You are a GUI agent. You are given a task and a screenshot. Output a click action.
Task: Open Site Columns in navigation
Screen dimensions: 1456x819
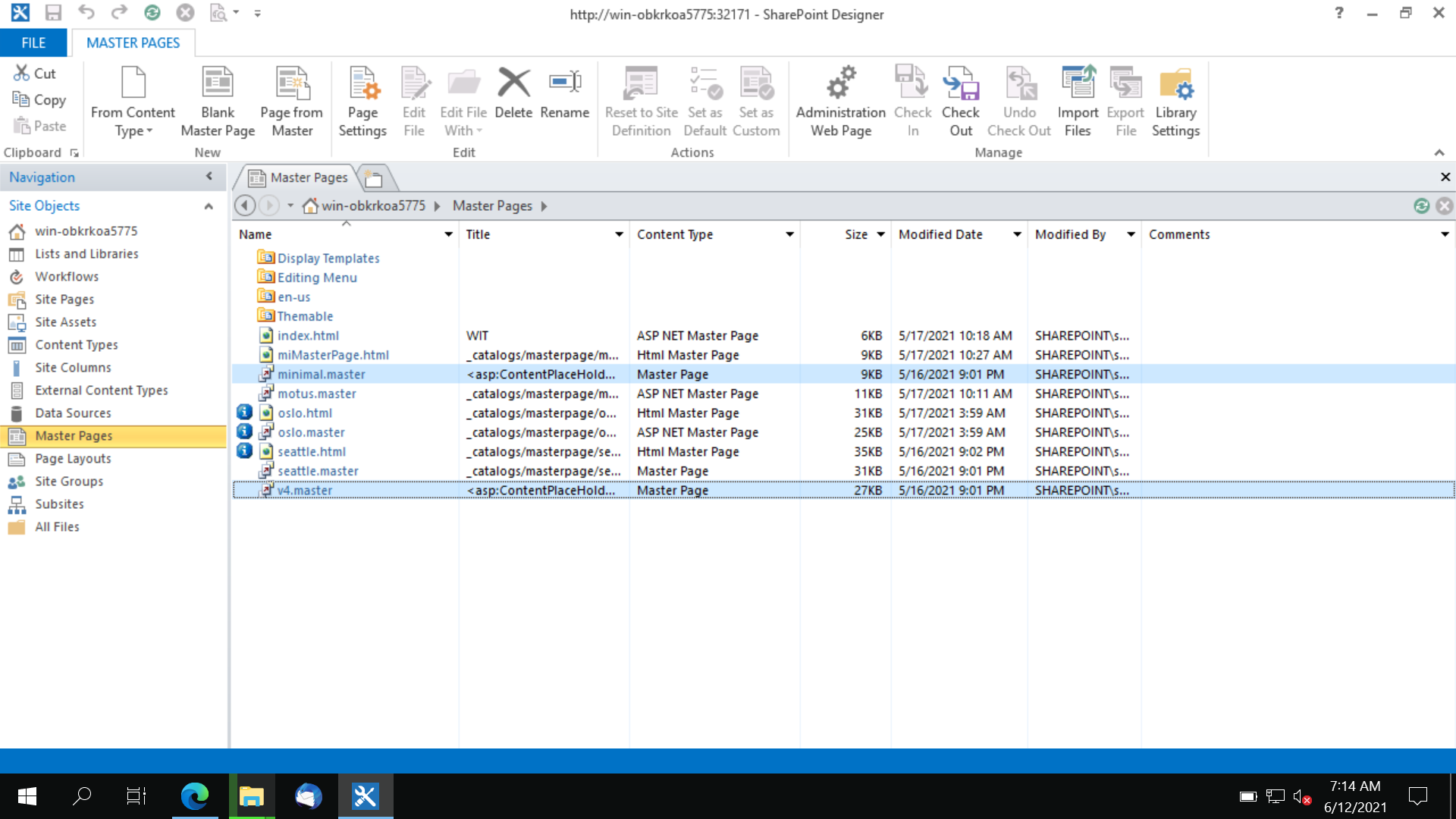click(x=73, y=367)
